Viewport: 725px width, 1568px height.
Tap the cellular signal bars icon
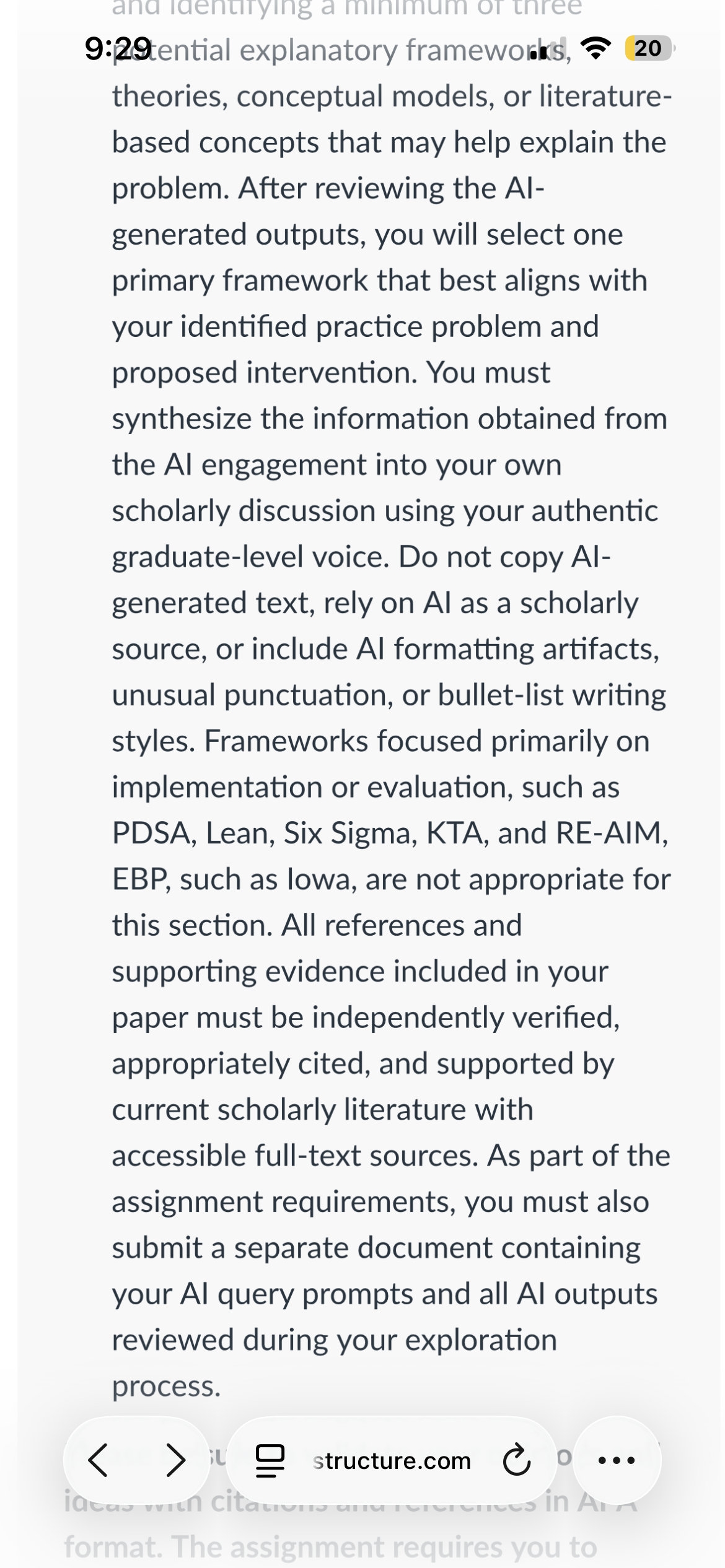549,48
